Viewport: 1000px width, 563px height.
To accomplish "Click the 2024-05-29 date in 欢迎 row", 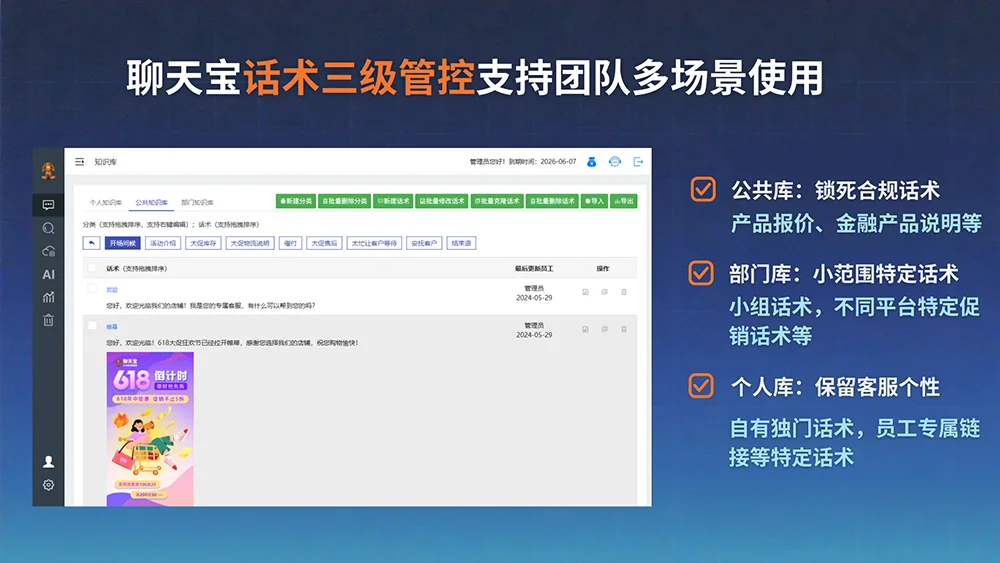I will tap(534, 298).
